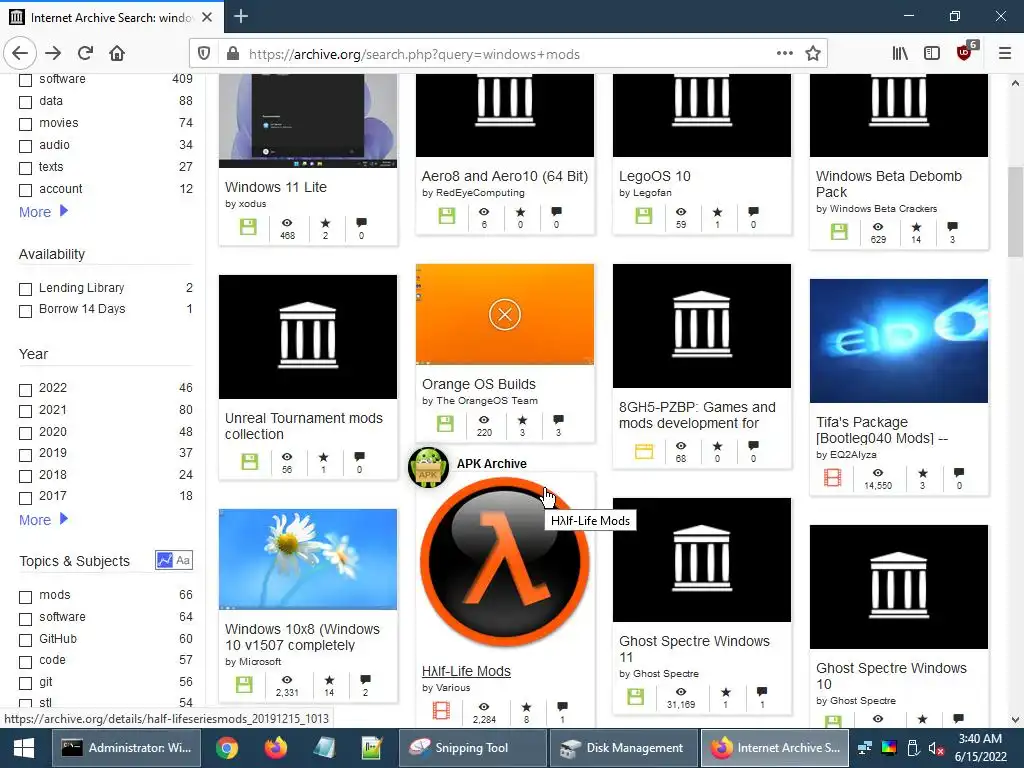Open the Tifa's Package blue thumbnail
Screen dimensions: 1024x768
tap(899, 340)
